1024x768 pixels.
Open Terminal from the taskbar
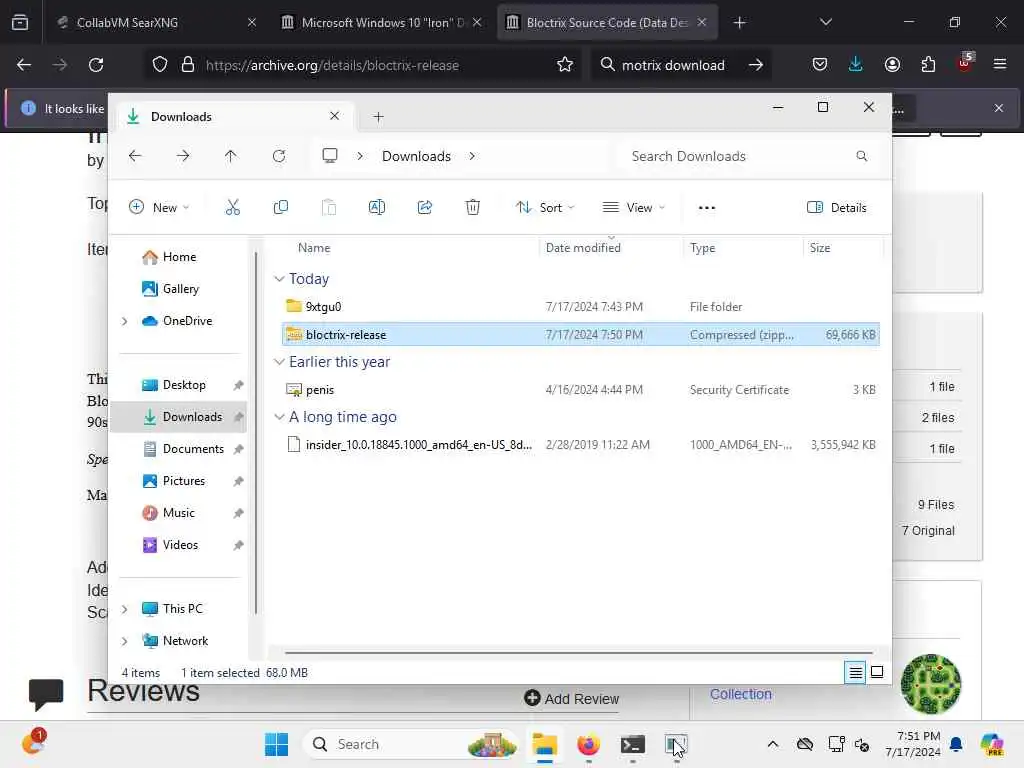pos(632,744)
